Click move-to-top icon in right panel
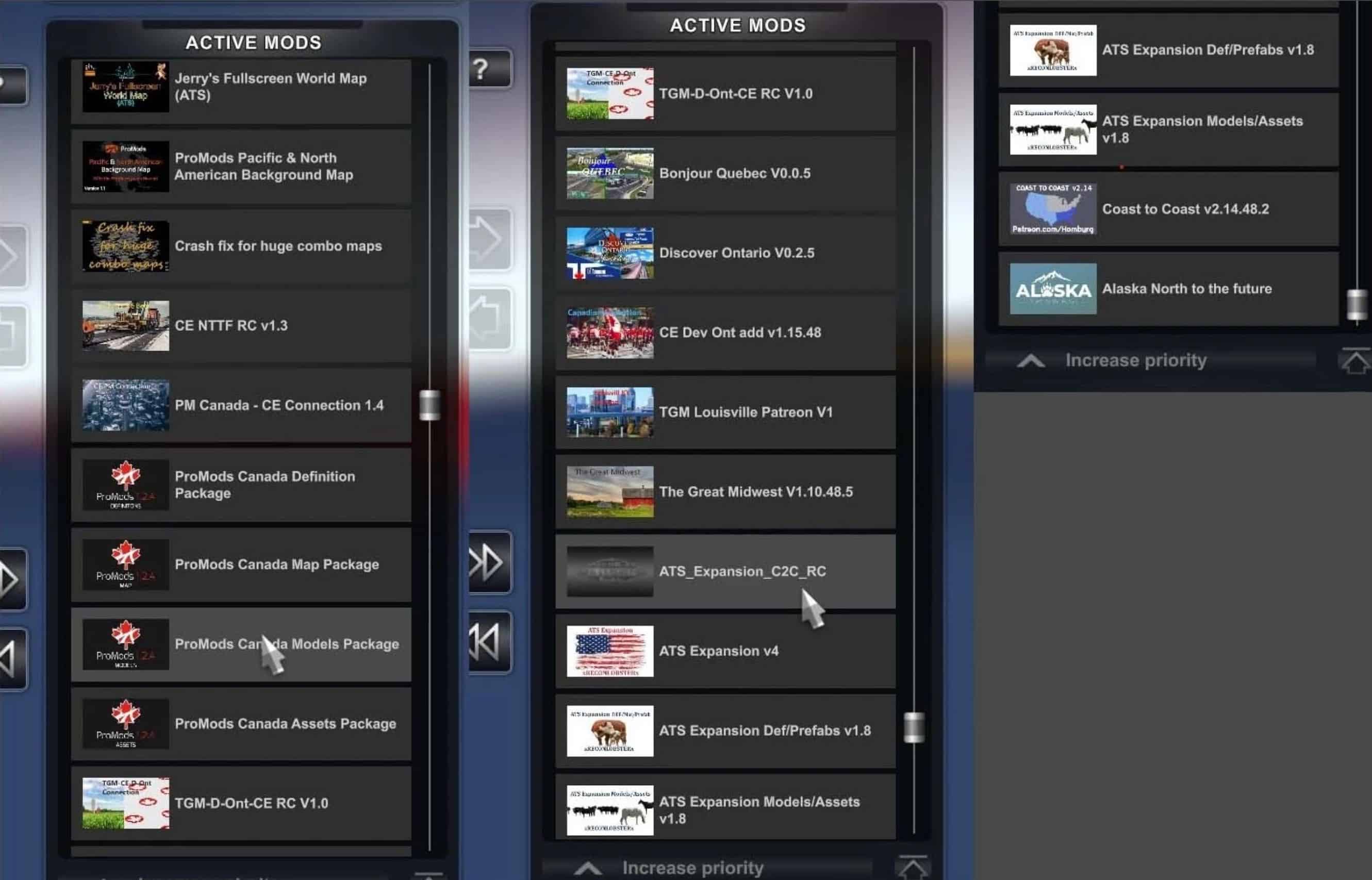Image resolution: width=1372 pixels, height=880 pixels. (1356, 360)
